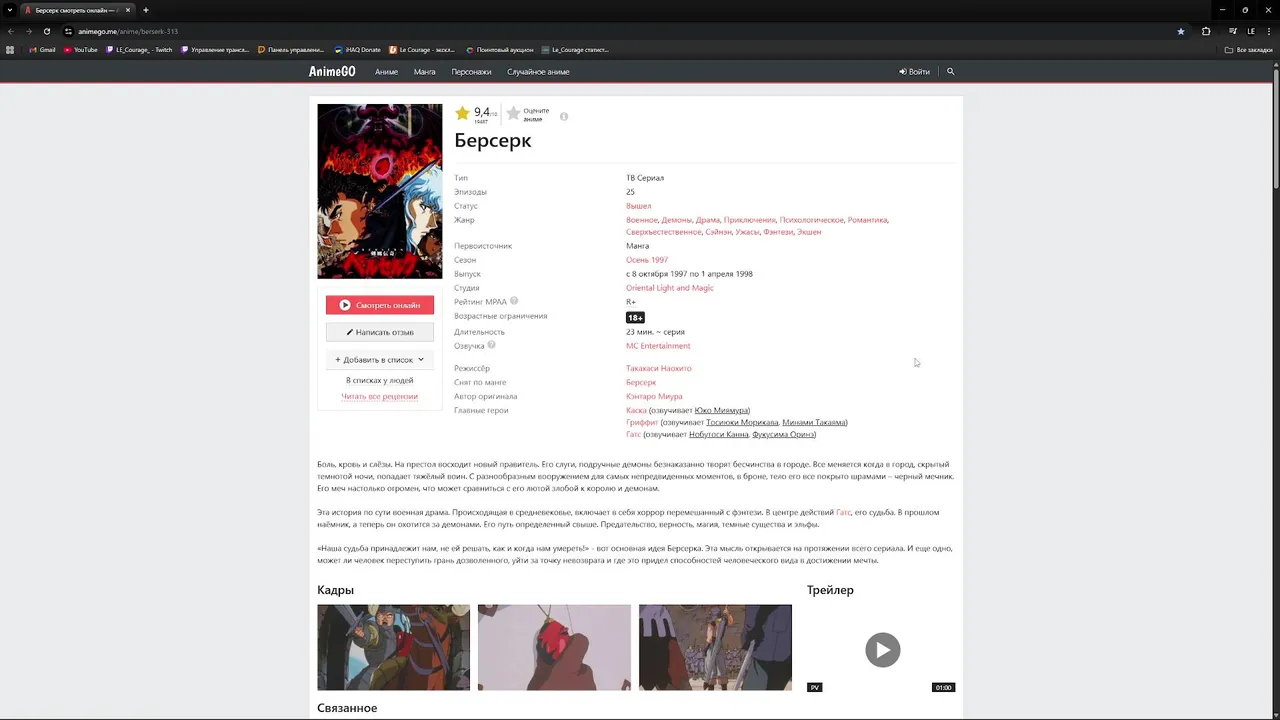Open the 'Все закладки' bookmarks folder

[1249, 49]
